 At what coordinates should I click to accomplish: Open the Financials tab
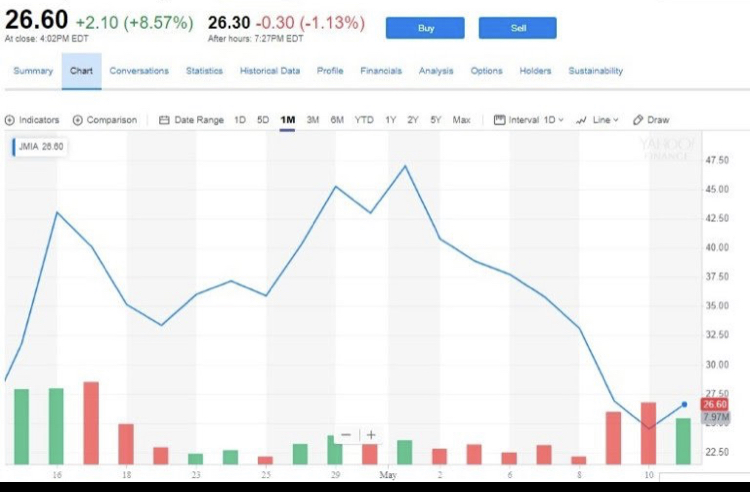pos(381,71)
